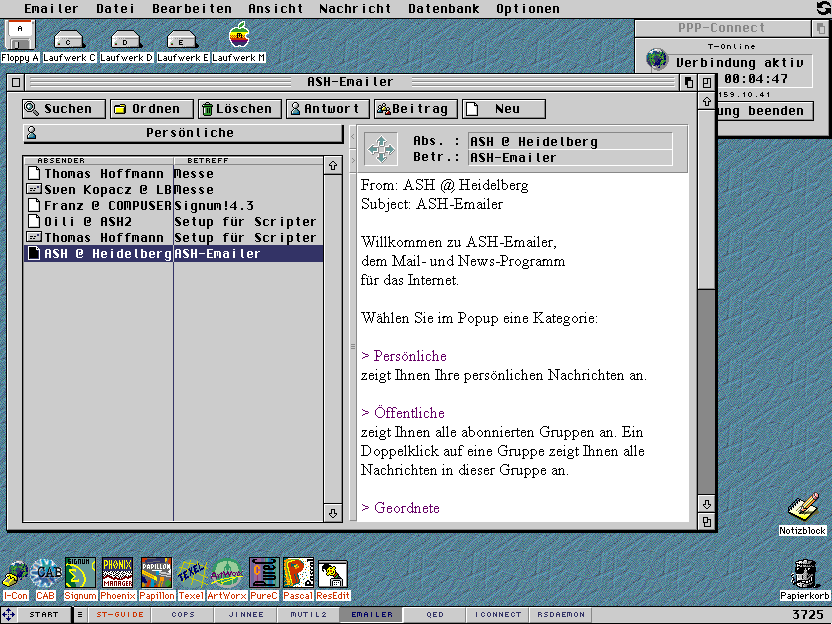Viewport: 832px width, 624px height.
Task: Click the read-mail icon of Sven Kopacz message
Action: [34, 189]
